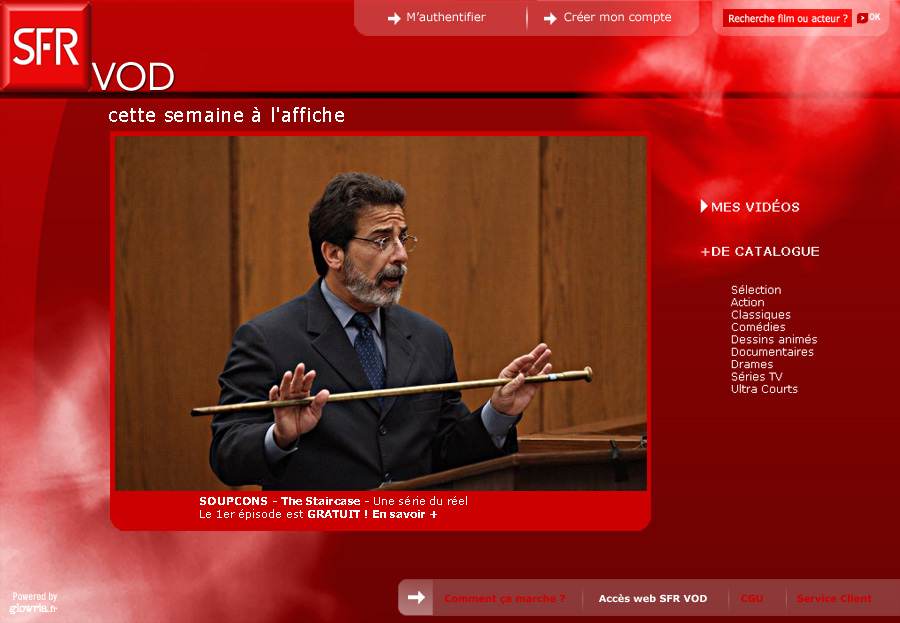Screen dimensions: 900x623
Task: Click the triangle icon next to Mes Vidéos
Action: [704, 206]
